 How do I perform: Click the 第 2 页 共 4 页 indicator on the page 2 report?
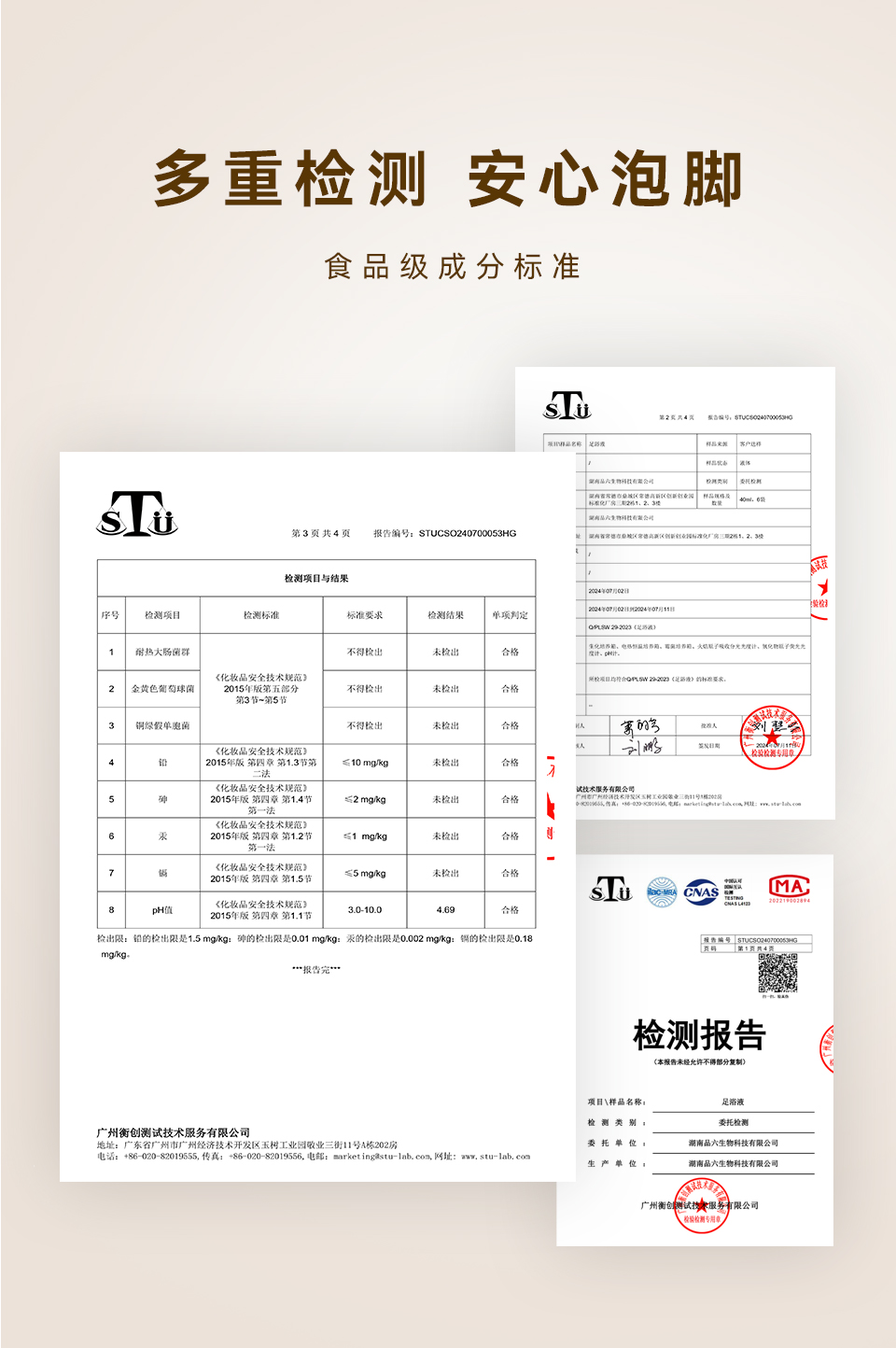click(677, 417)
